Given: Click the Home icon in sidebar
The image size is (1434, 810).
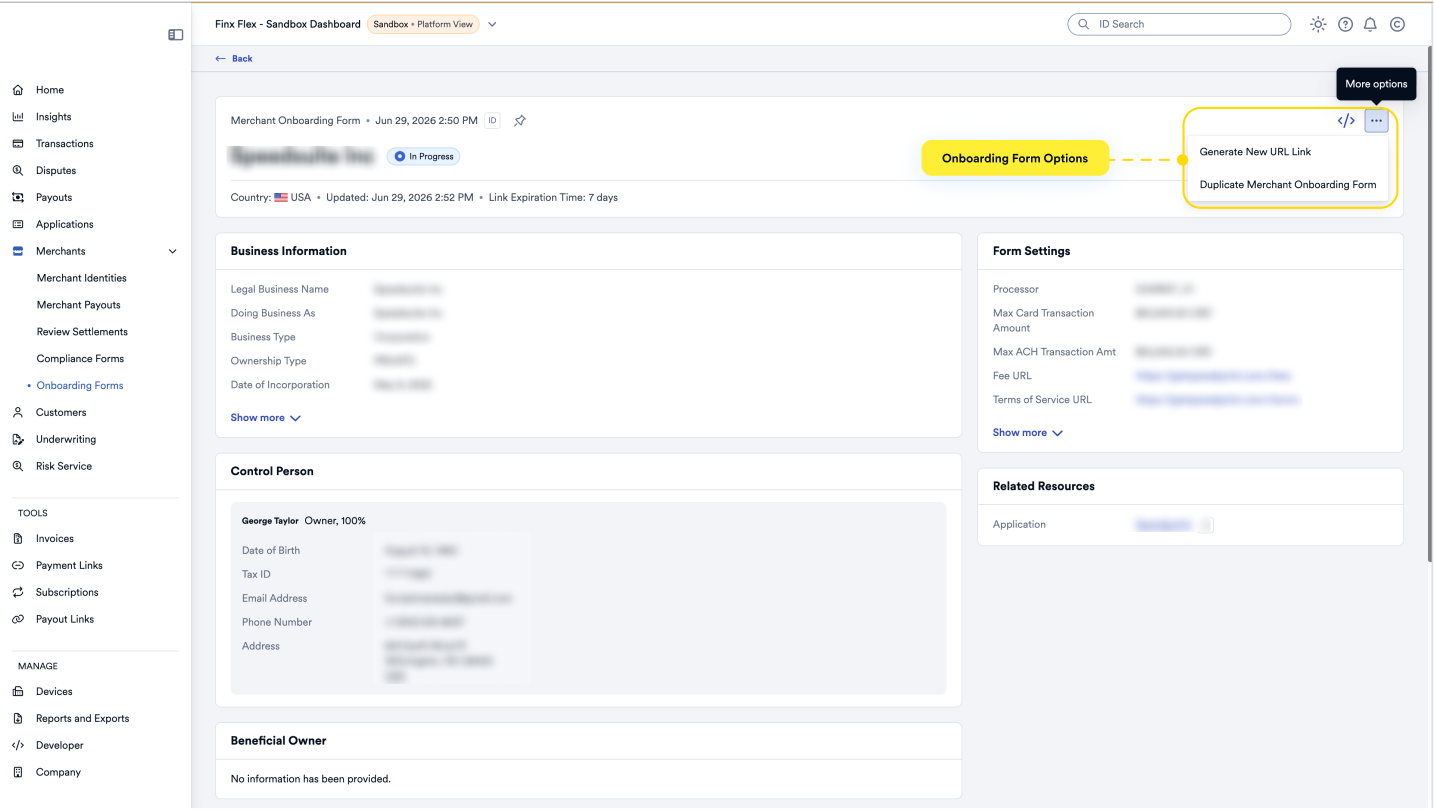Looking at the screenshot, I should (18, 90).
